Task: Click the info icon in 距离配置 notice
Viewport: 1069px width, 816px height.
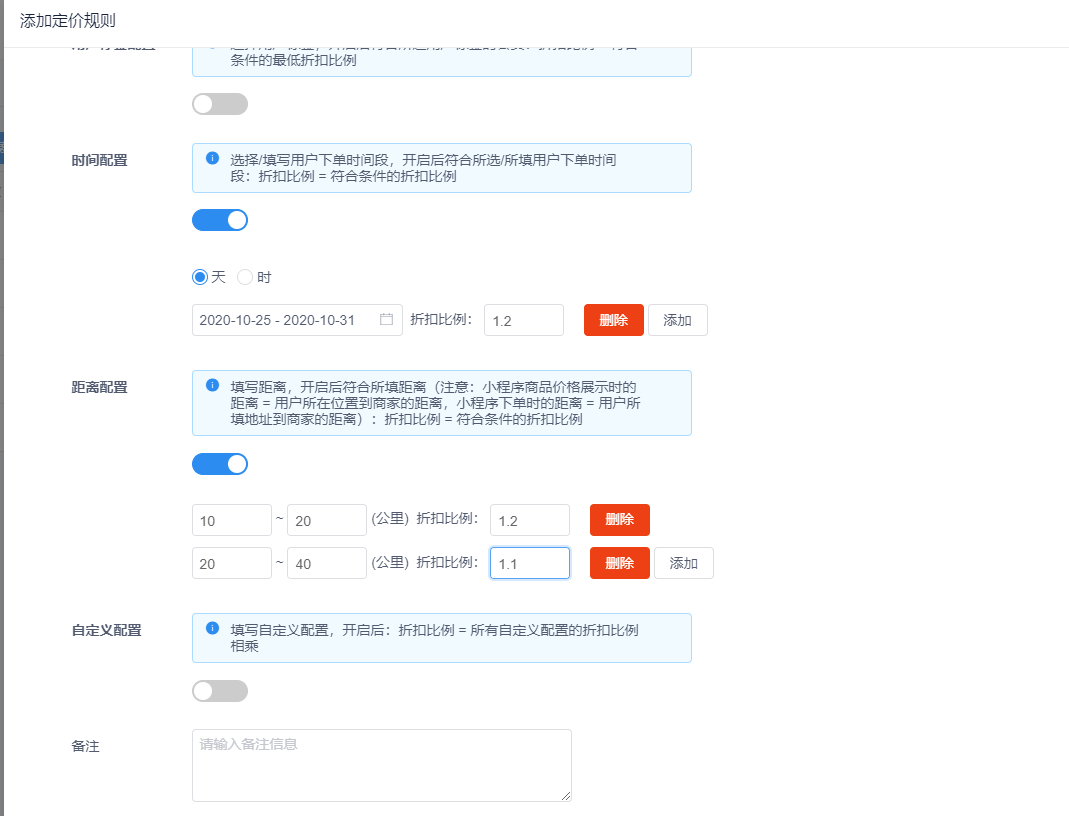Action: [212, 385]
